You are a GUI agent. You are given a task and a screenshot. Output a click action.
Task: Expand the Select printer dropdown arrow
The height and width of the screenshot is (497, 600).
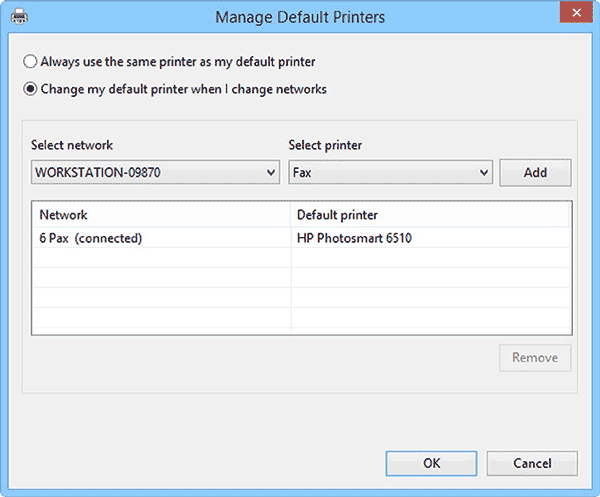coord(484,173)
